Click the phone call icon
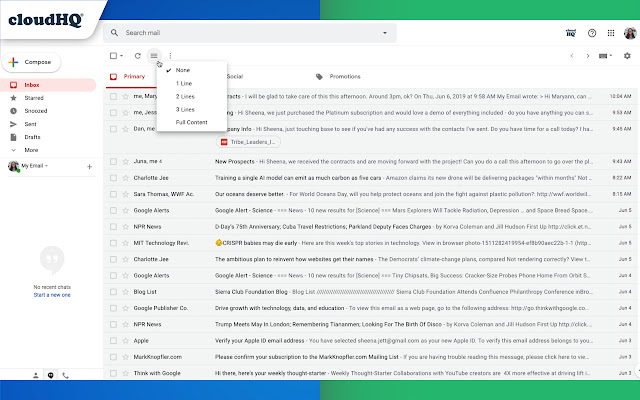The image size is (640, 400). (x=66, y=375)
